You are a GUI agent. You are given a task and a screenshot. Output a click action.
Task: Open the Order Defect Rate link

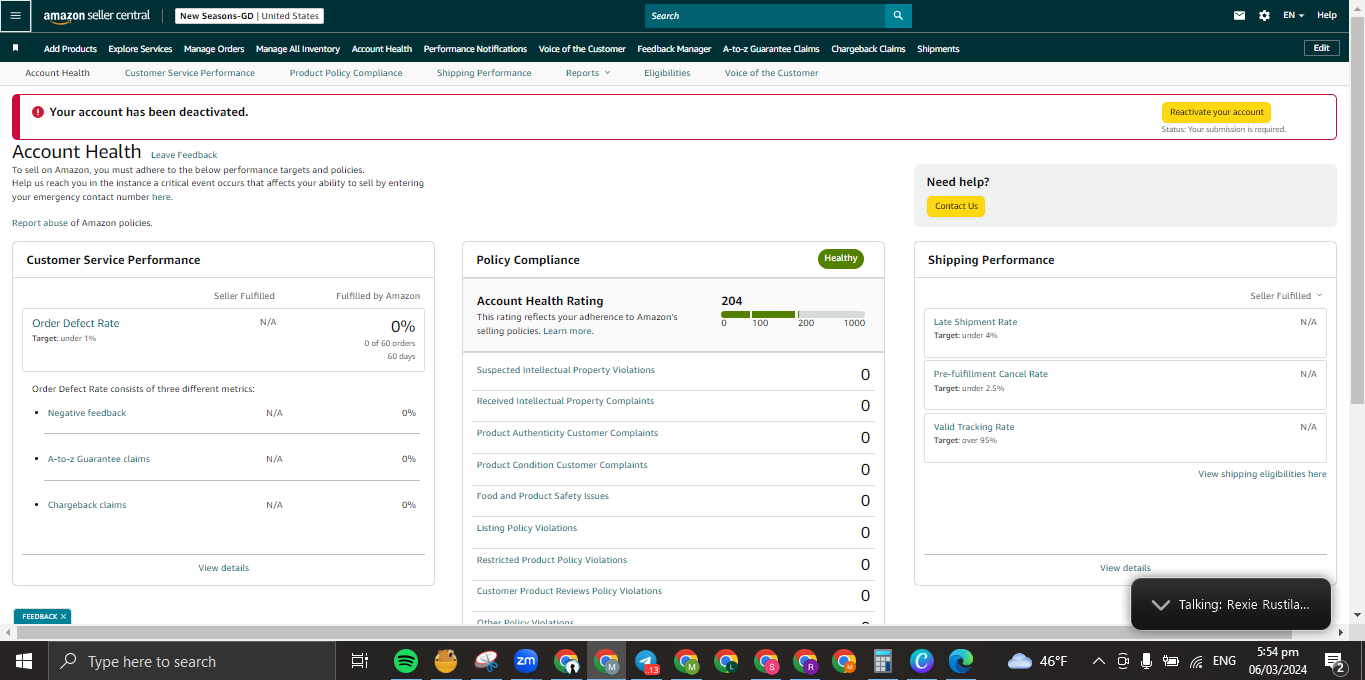(76, 323)
